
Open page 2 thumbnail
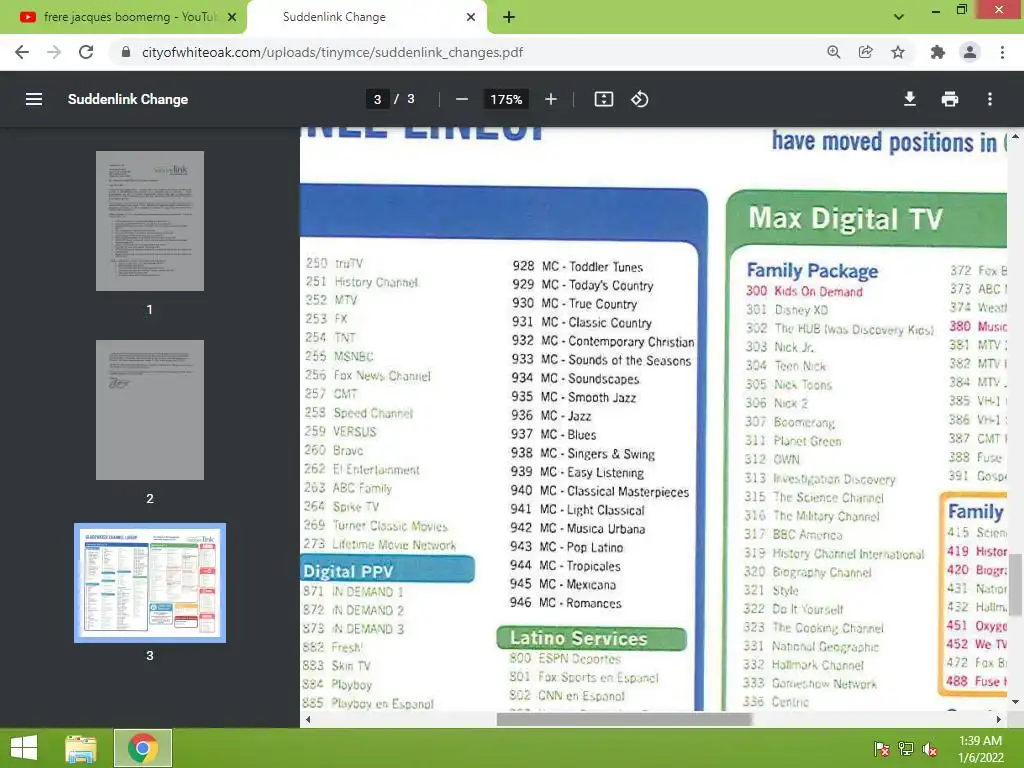[x=150, y=409]
